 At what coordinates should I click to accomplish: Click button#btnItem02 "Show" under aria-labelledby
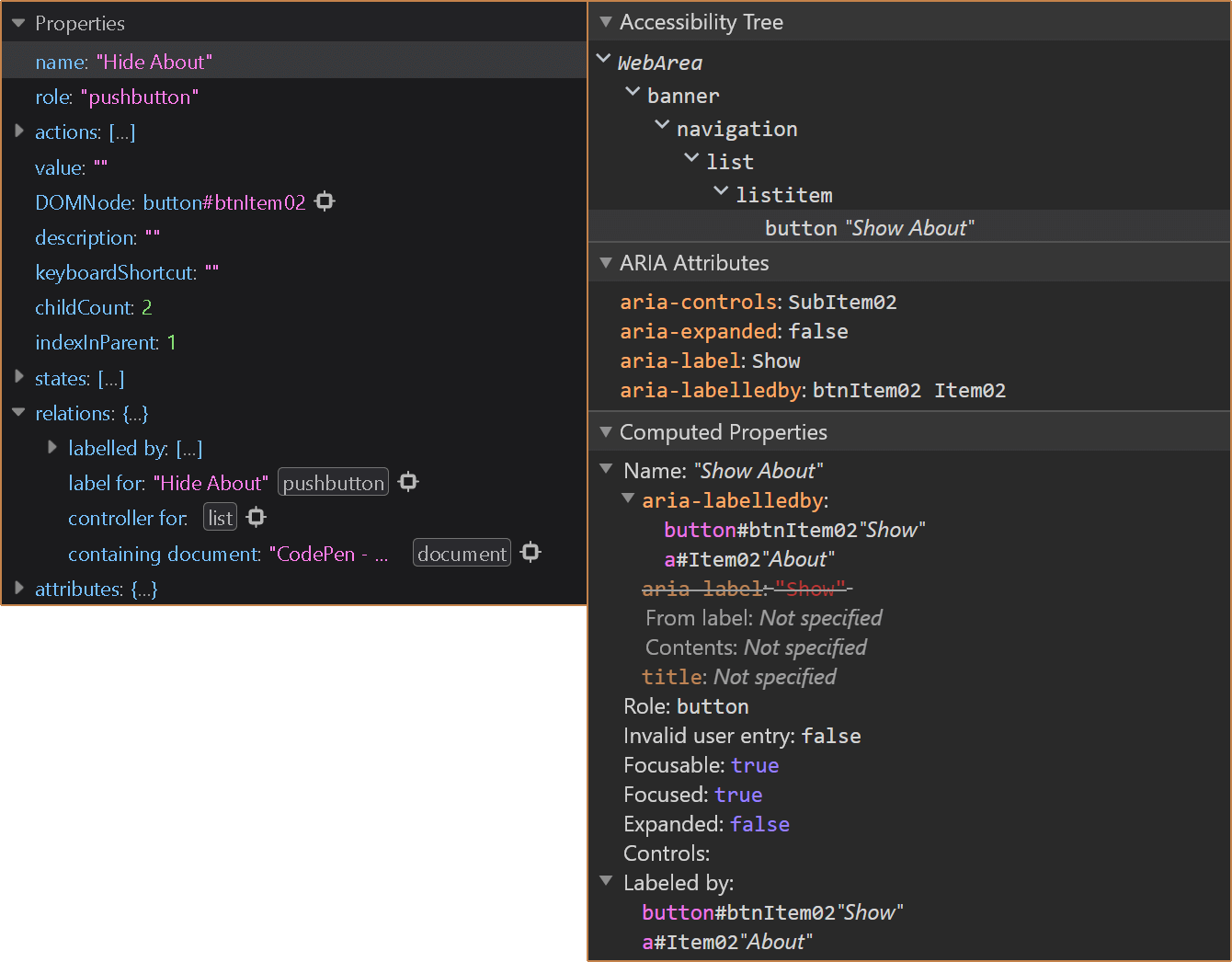tap(794, 530)
